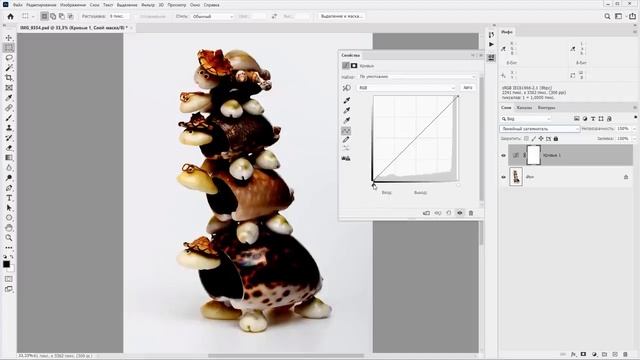Open the layer filter kind dropdown
640x360 pixels.
(526, 119)
